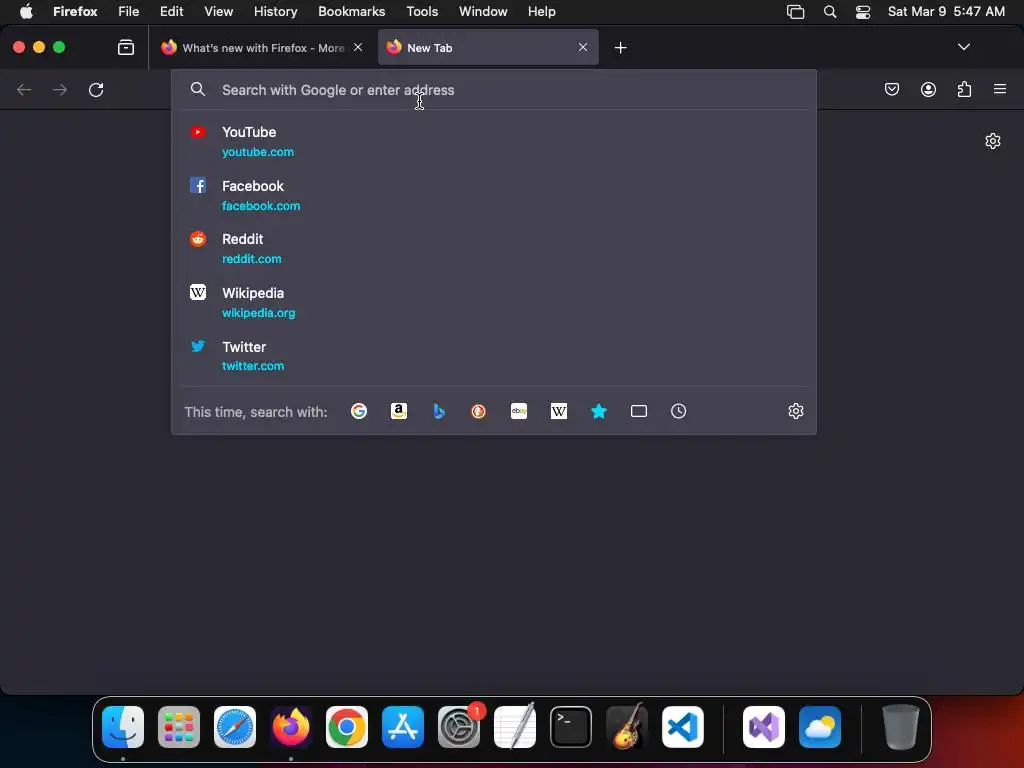Expand the list all tabs chevron
This screenshot has width=1024, height=768.
tap(964, 47)
